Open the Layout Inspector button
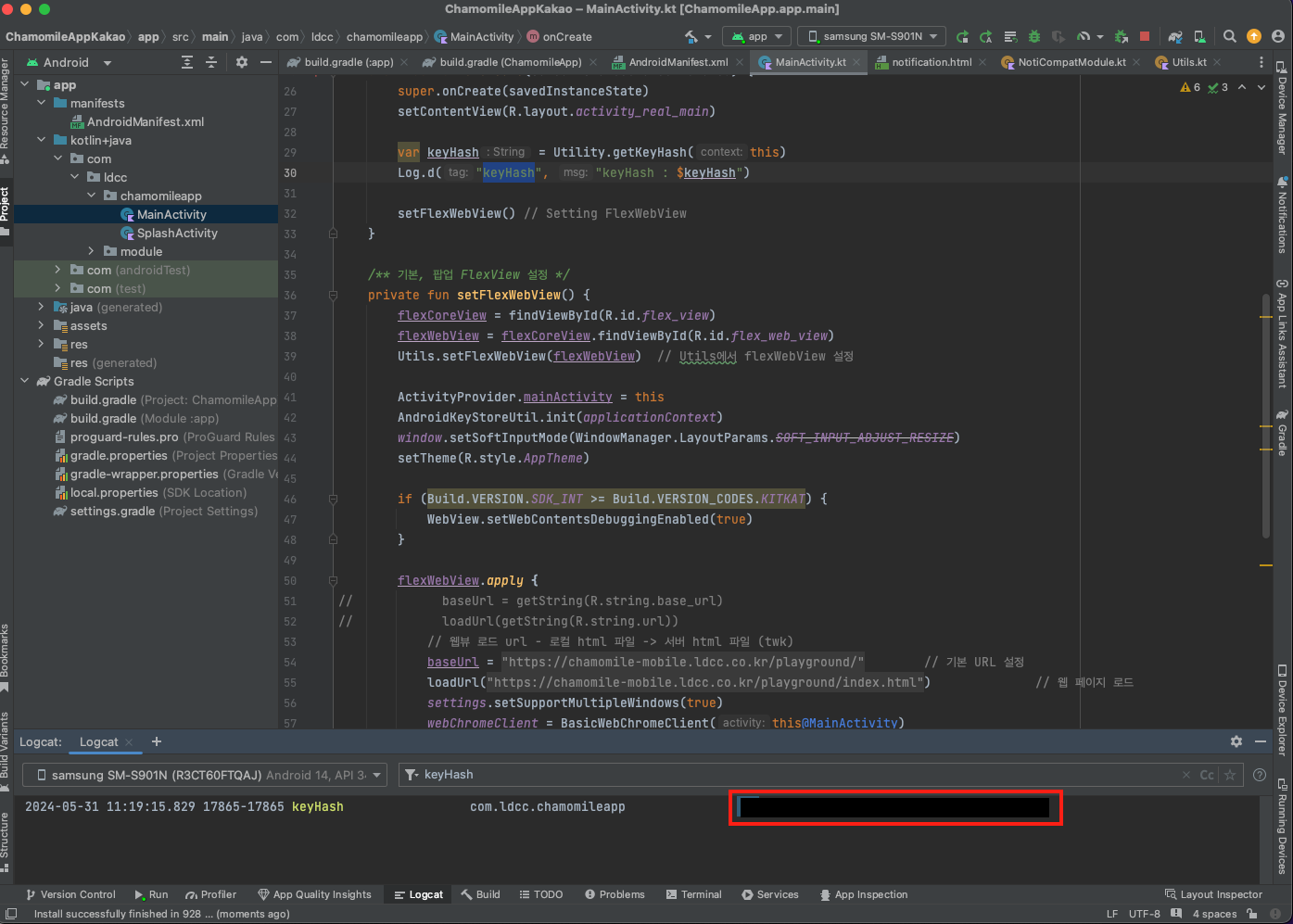Viewport: 1293px width, 924px height. pyautogui.click(x=1213, y=894)
